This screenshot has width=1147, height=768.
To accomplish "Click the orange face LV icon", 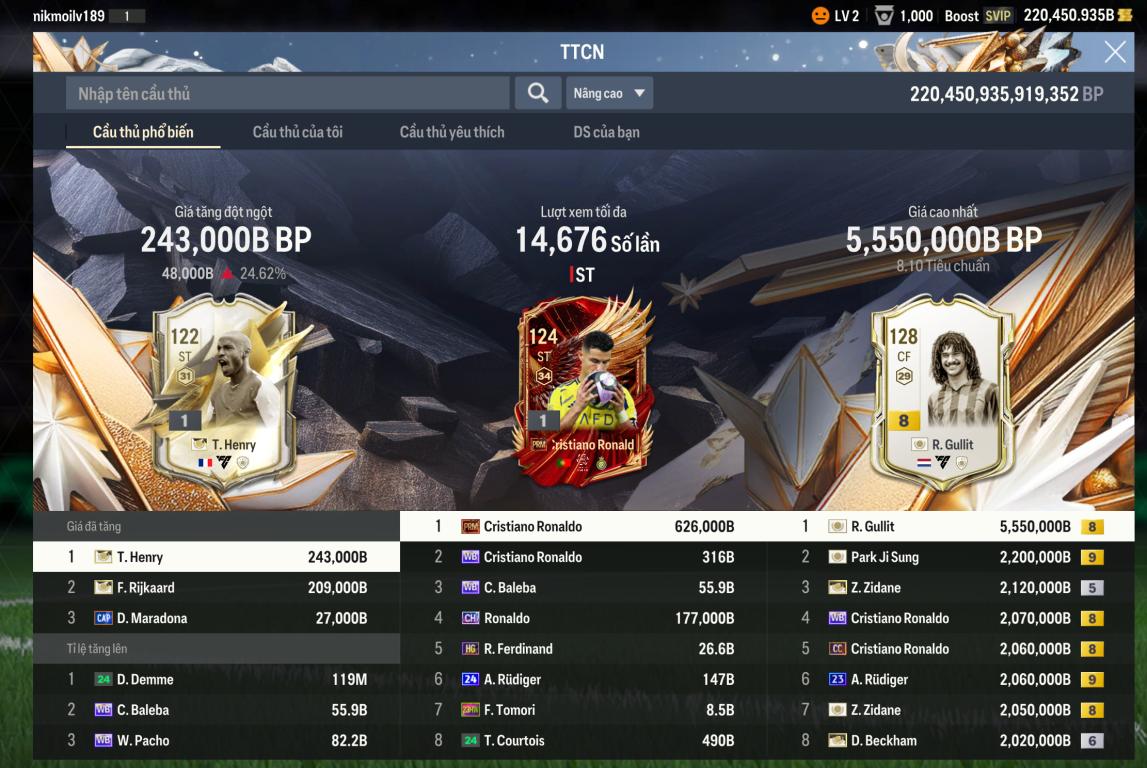I will tap(821, 15).
